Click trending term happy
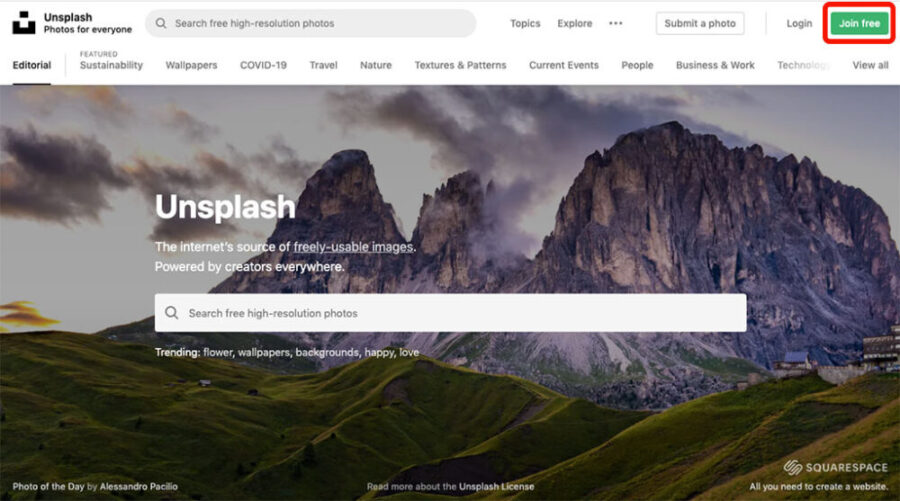 [379, 352]
